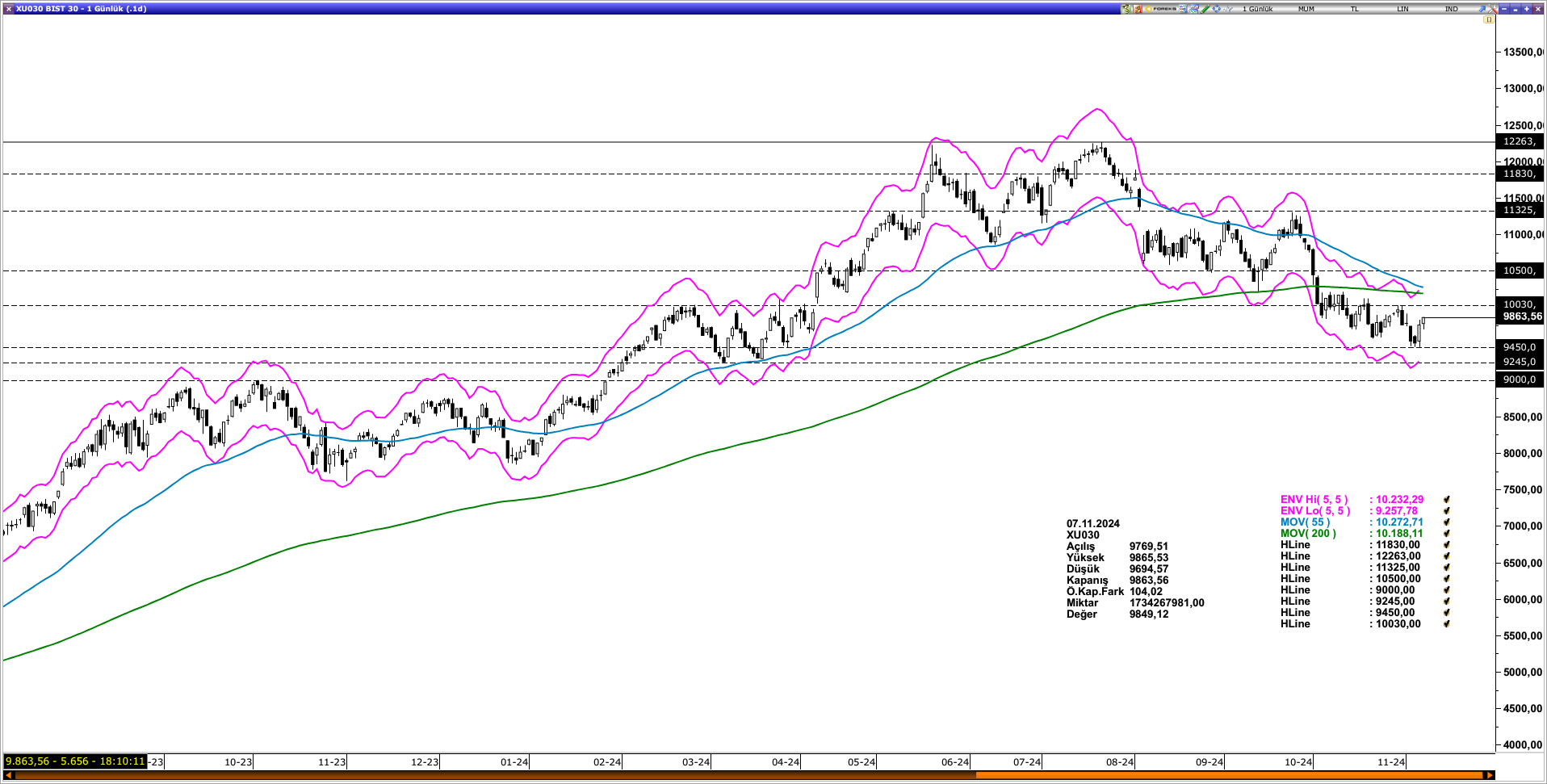Click the 07.11.2024 date text
The image size is (1547, 784).
pyautogui.click(x=1093, y=524)
